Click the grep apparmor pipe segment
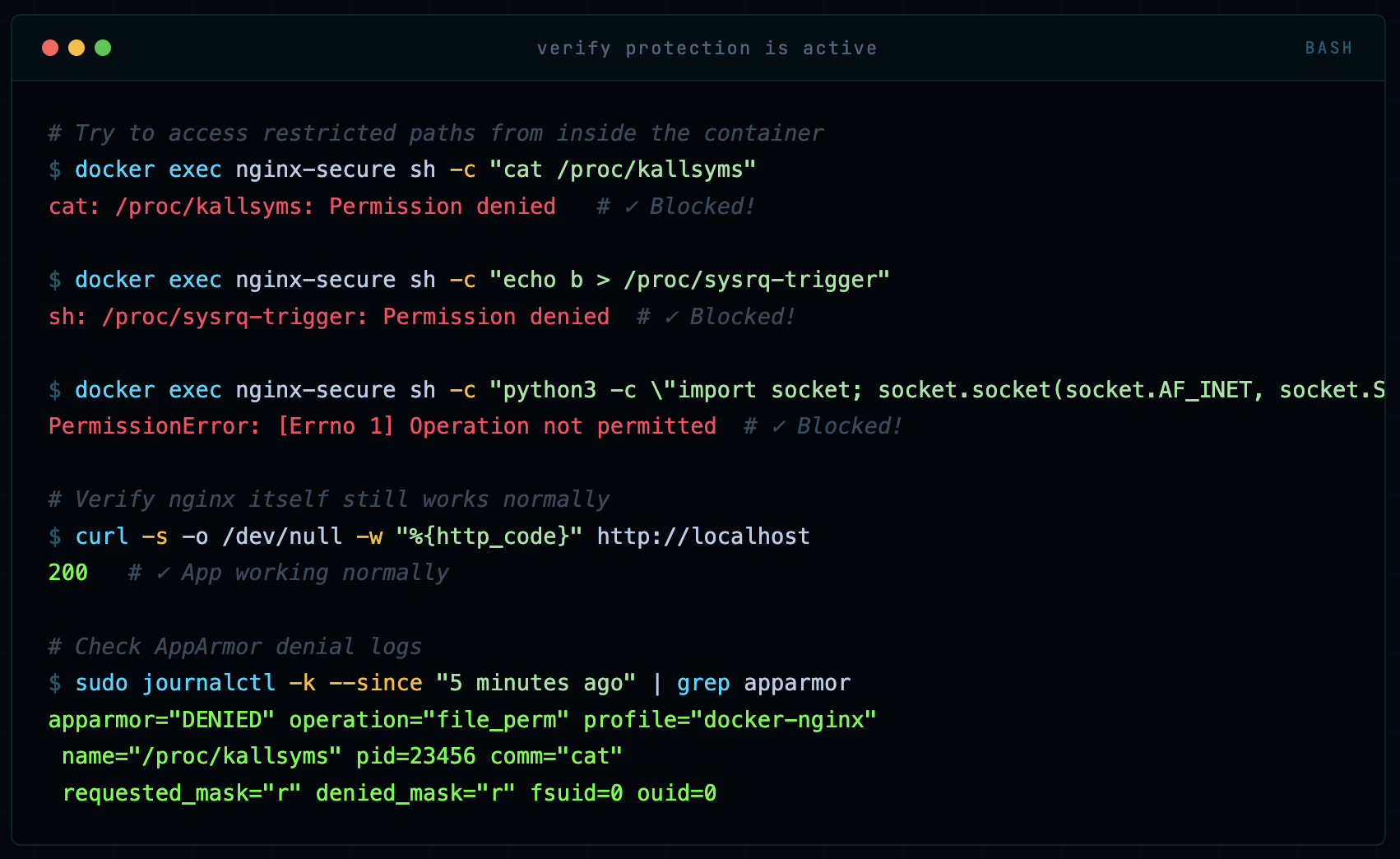This screenshot has height=859, width=1400. [x=764, y=683]
